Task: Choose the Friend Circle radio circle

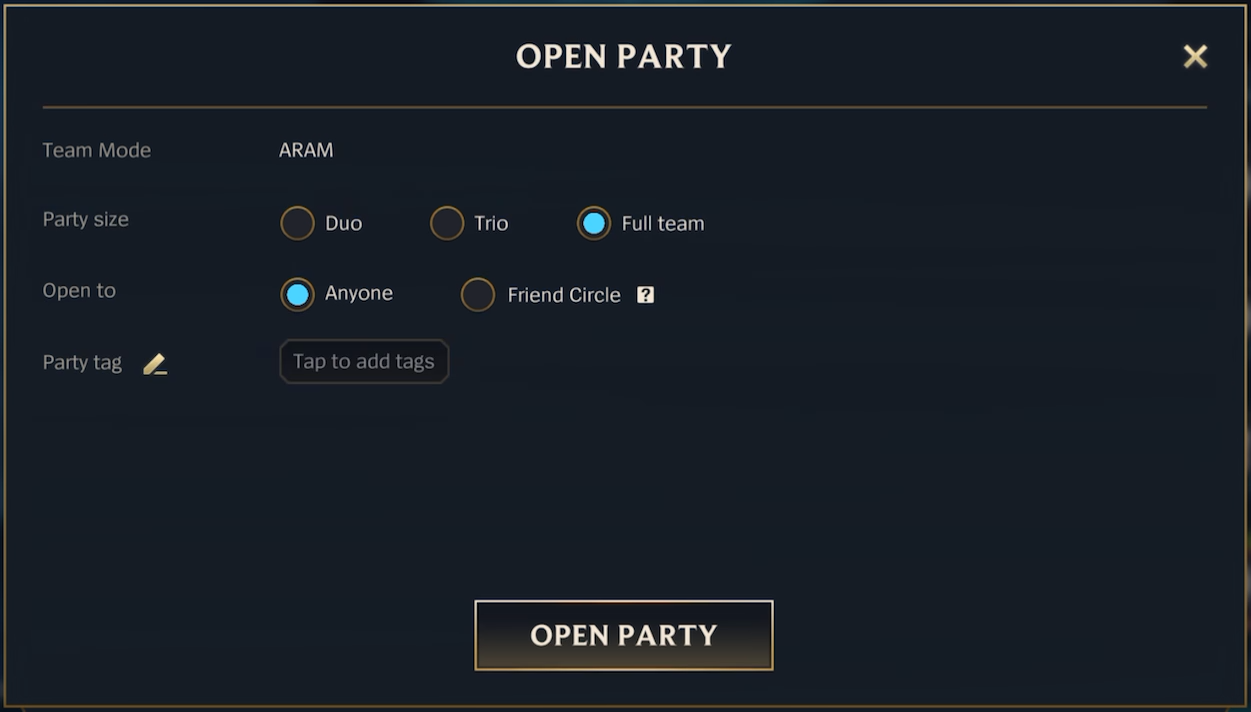Action: click(x=478, y=295)
